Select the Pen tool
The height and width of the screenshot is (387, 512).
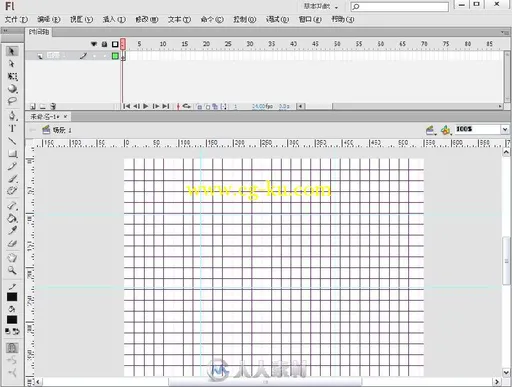(x=12, y=116)
